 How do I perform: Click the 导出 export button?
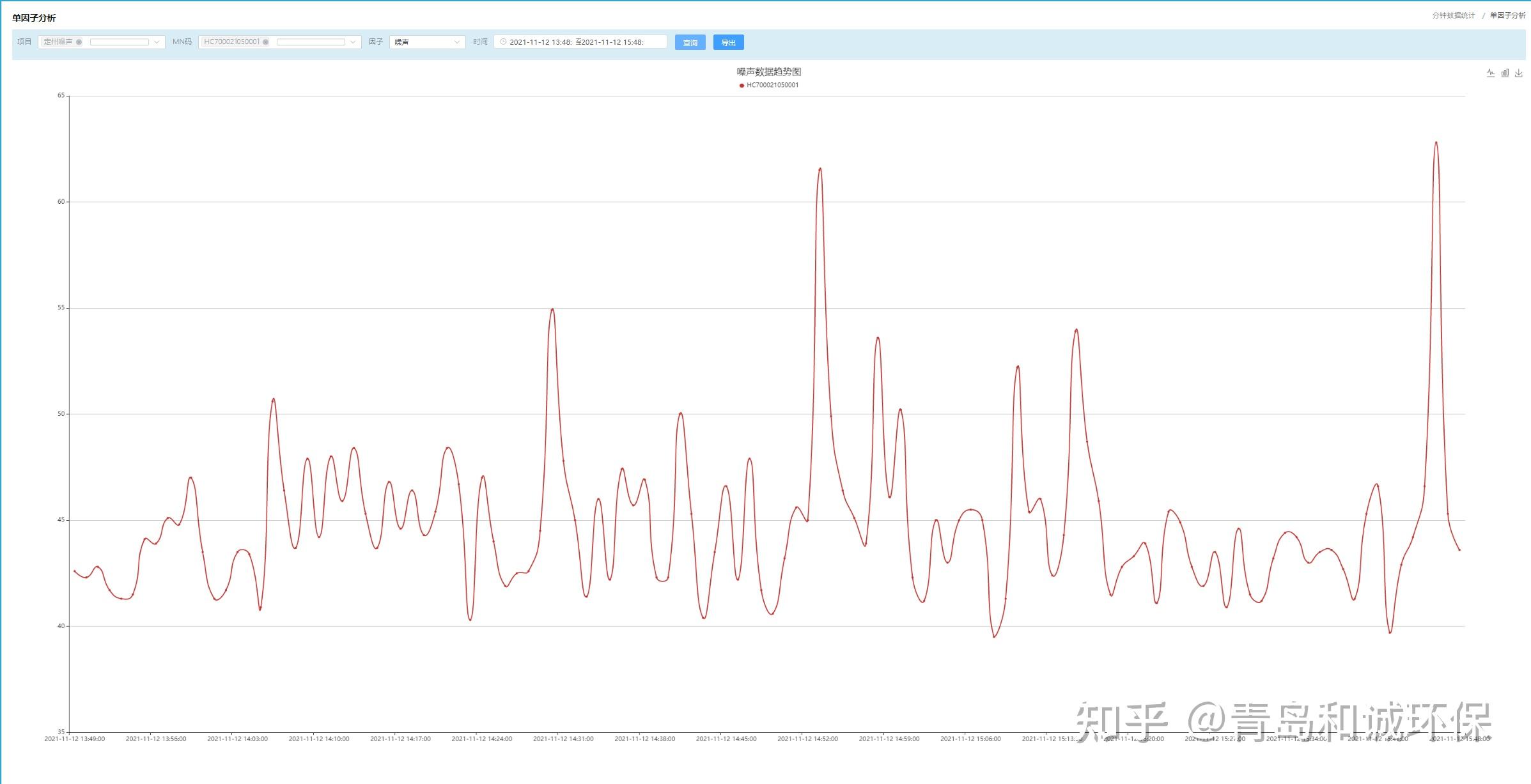coord(728,43)
